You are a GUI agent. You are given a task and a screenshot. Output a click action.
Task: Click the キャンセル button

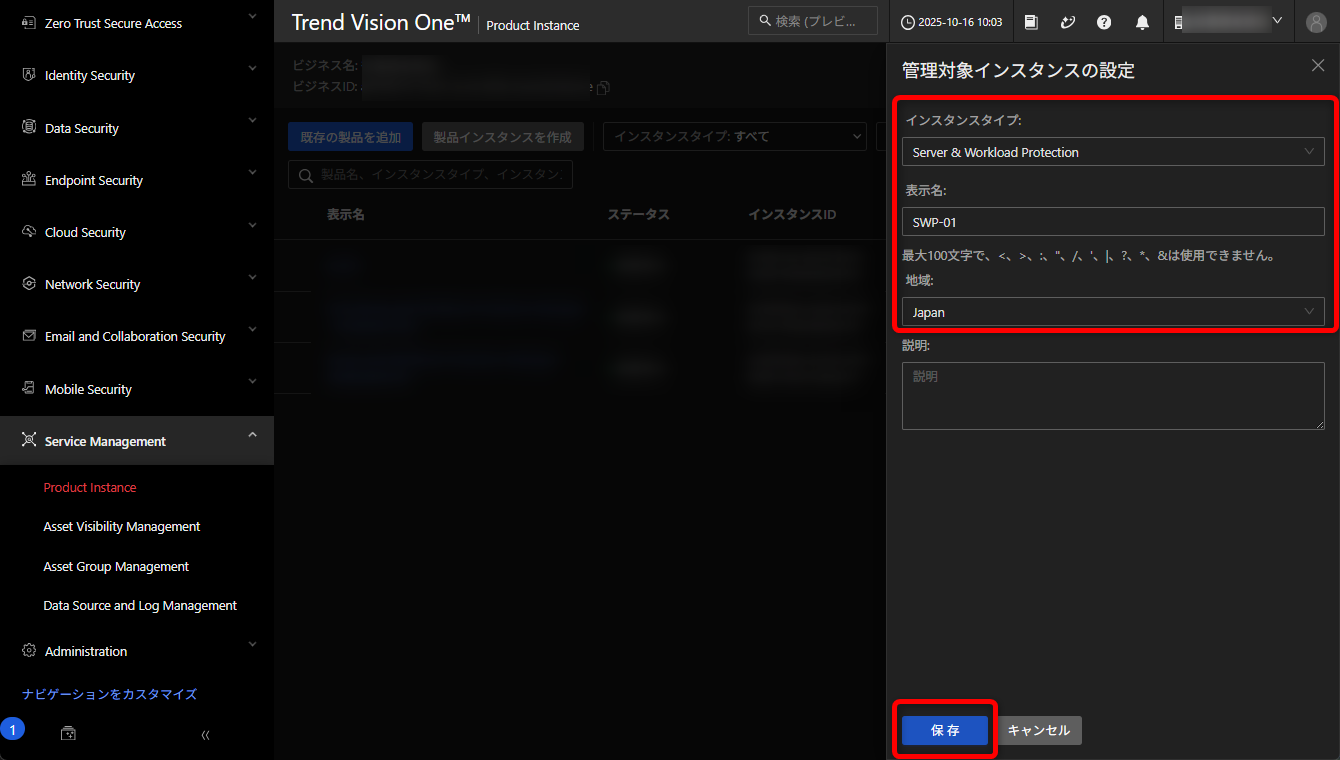pyautogui.click(x=1039, y=731)
